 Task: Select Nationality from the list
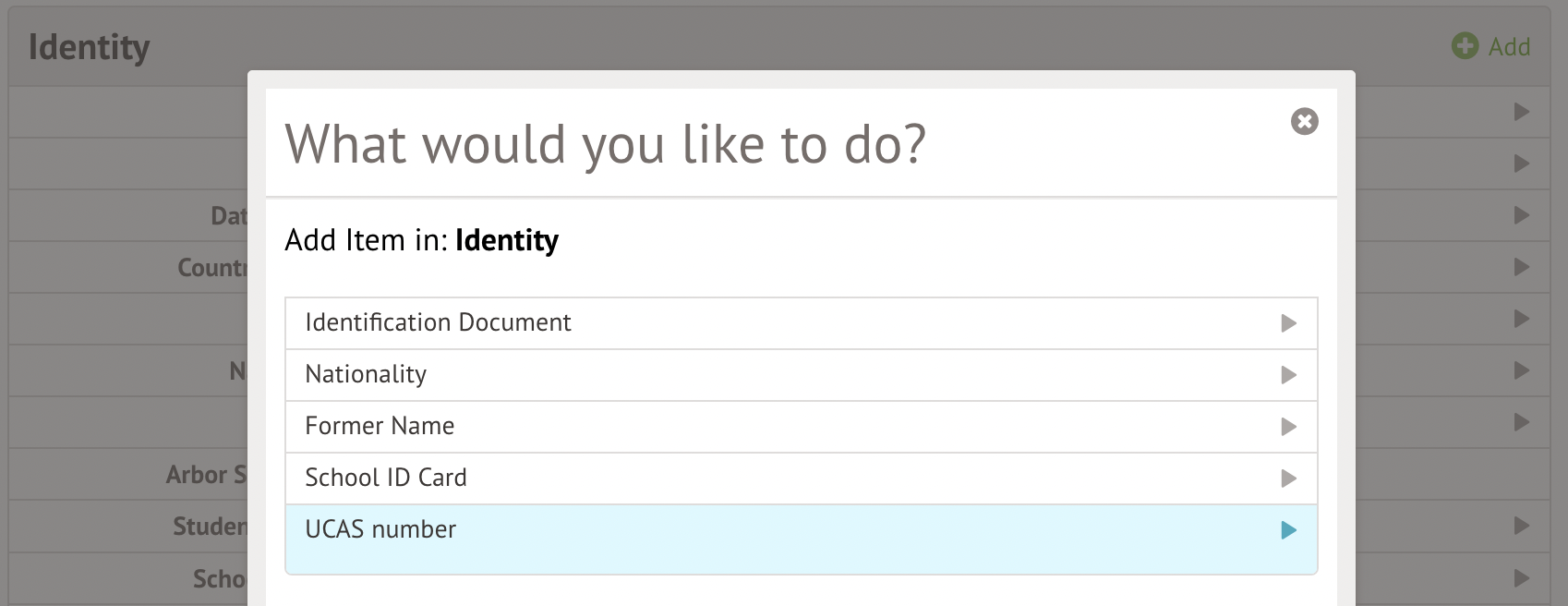click(366, 374)
